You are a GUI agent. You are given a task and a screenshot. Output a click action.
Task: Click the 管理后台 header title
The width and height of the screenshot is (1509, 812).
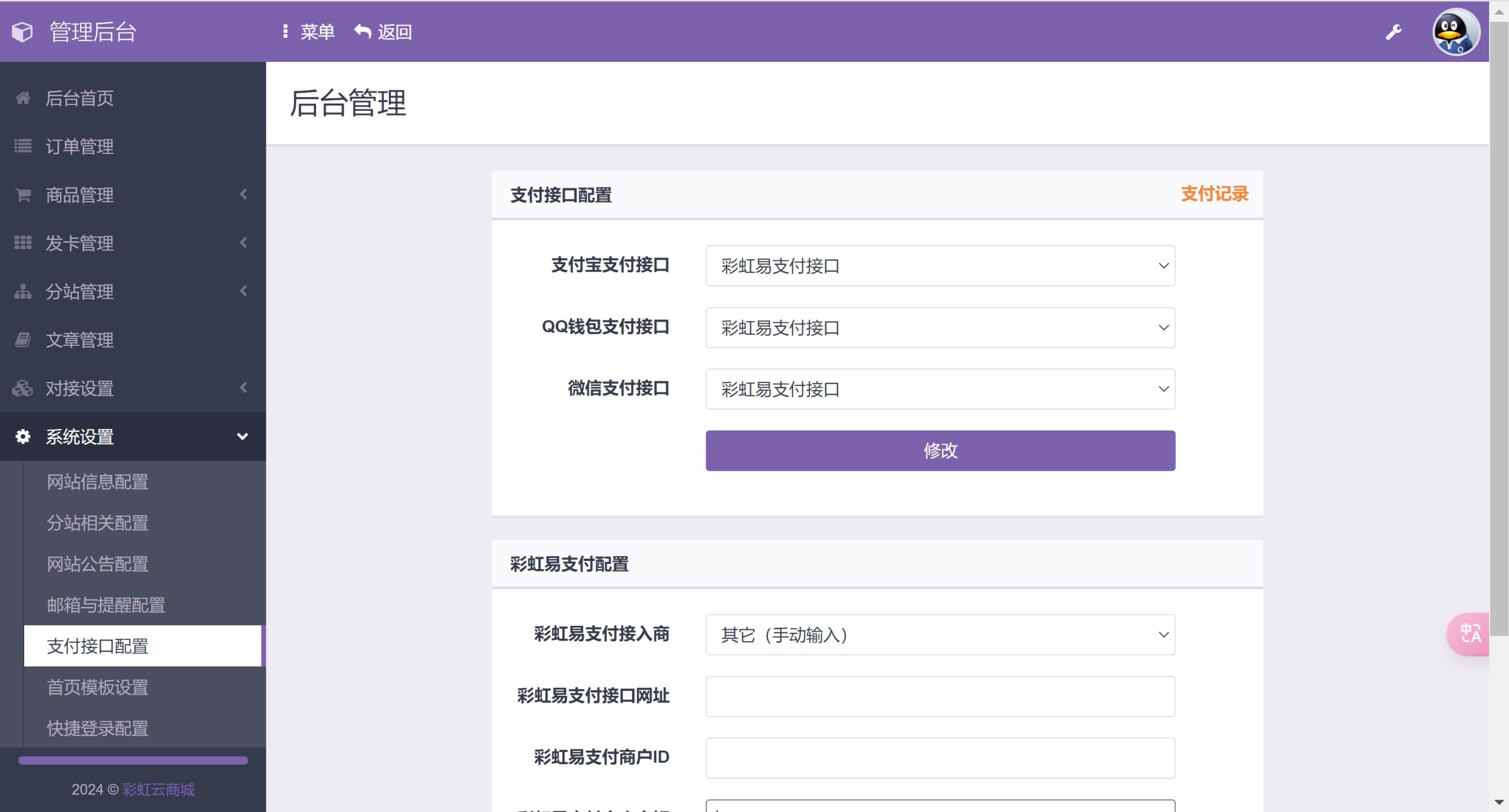pos(93,32)
